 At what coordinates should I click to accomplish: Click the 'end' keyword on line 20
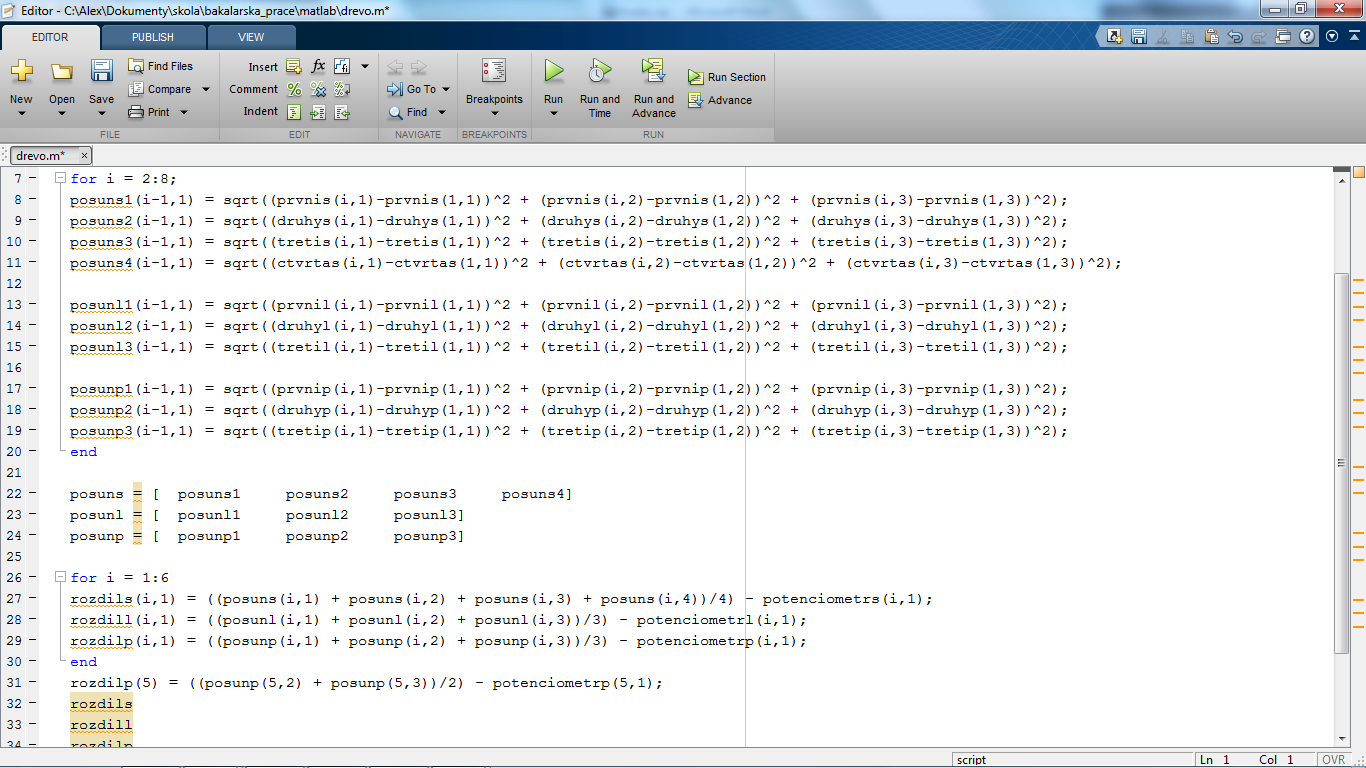tap(84, 452)
